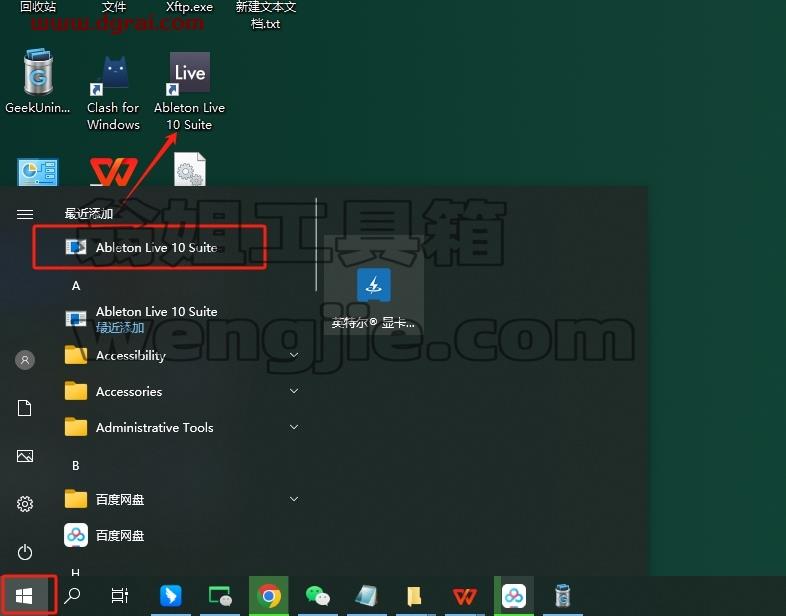Viewport: 786px width, 616px height.
Task: Select recently added Ableton Live 10 Suite
Action: click(x=149, y=248)
